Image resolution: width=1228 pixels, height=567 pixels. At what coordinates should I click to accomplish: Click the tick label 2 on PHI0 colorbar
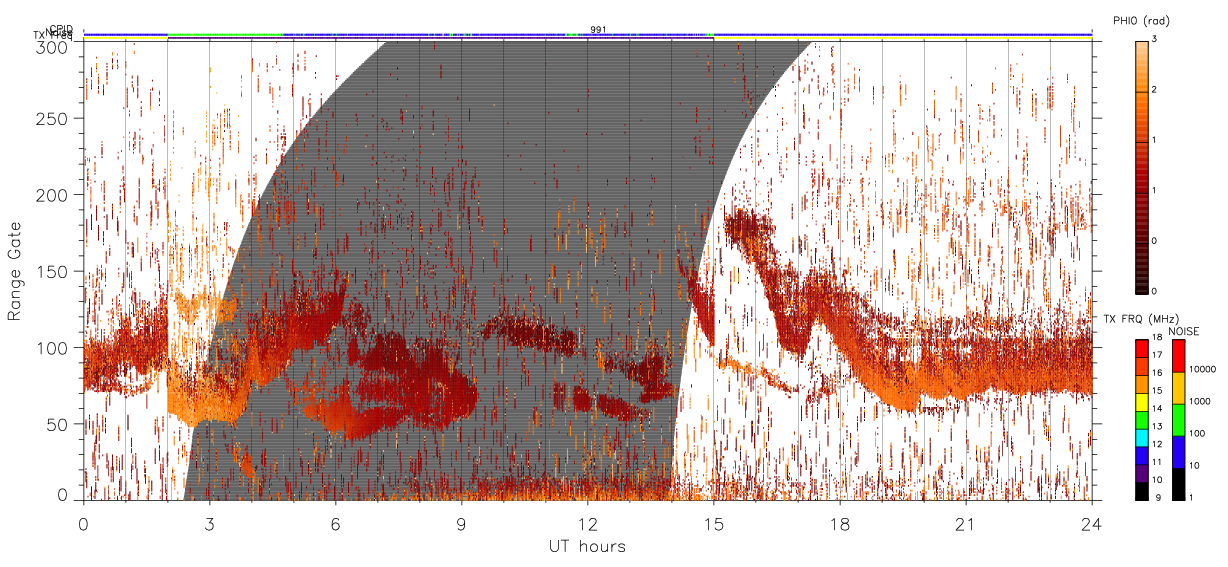[x=1156, y=90]
